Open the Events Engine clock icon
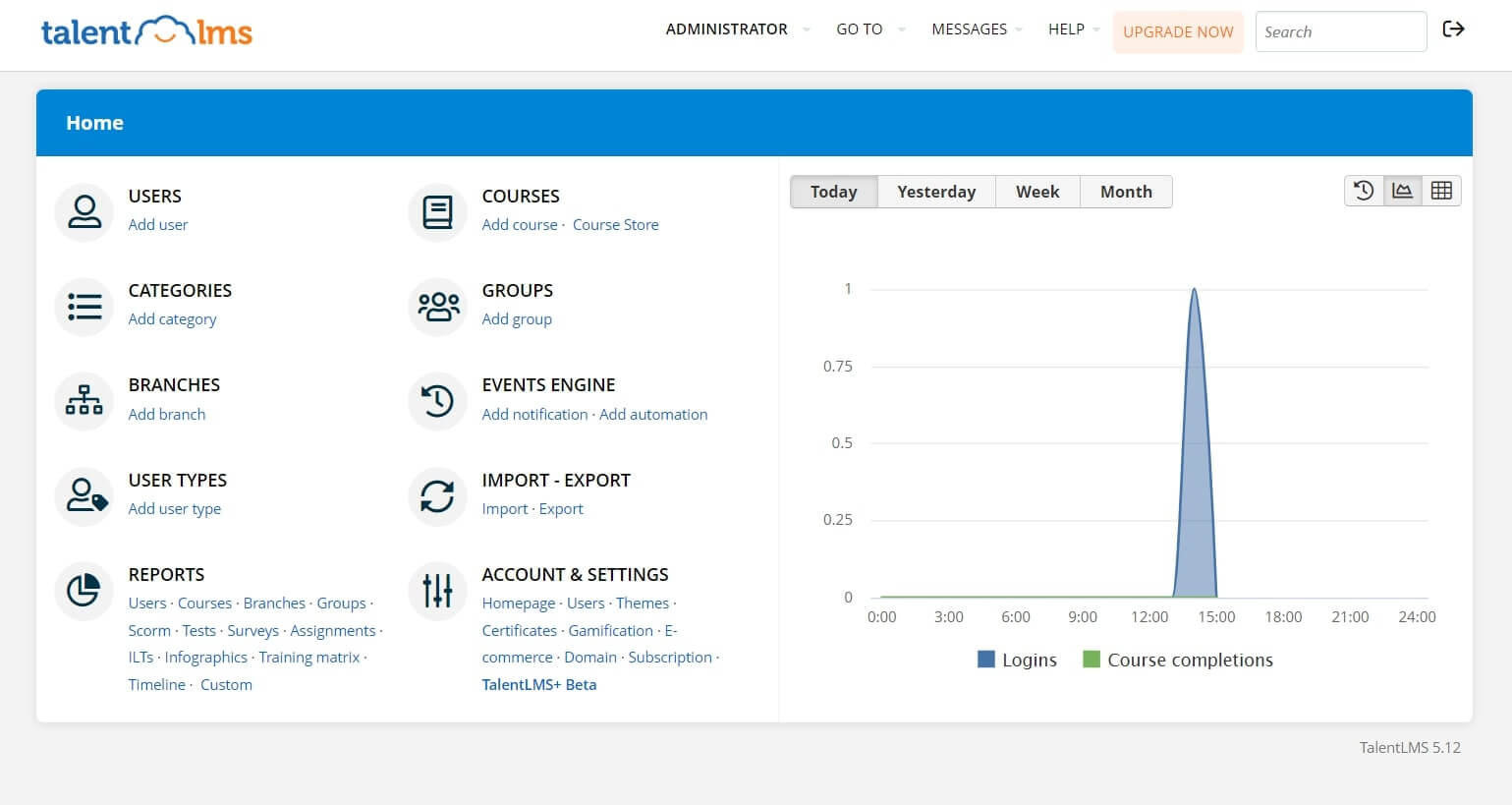 pos(437,401)
